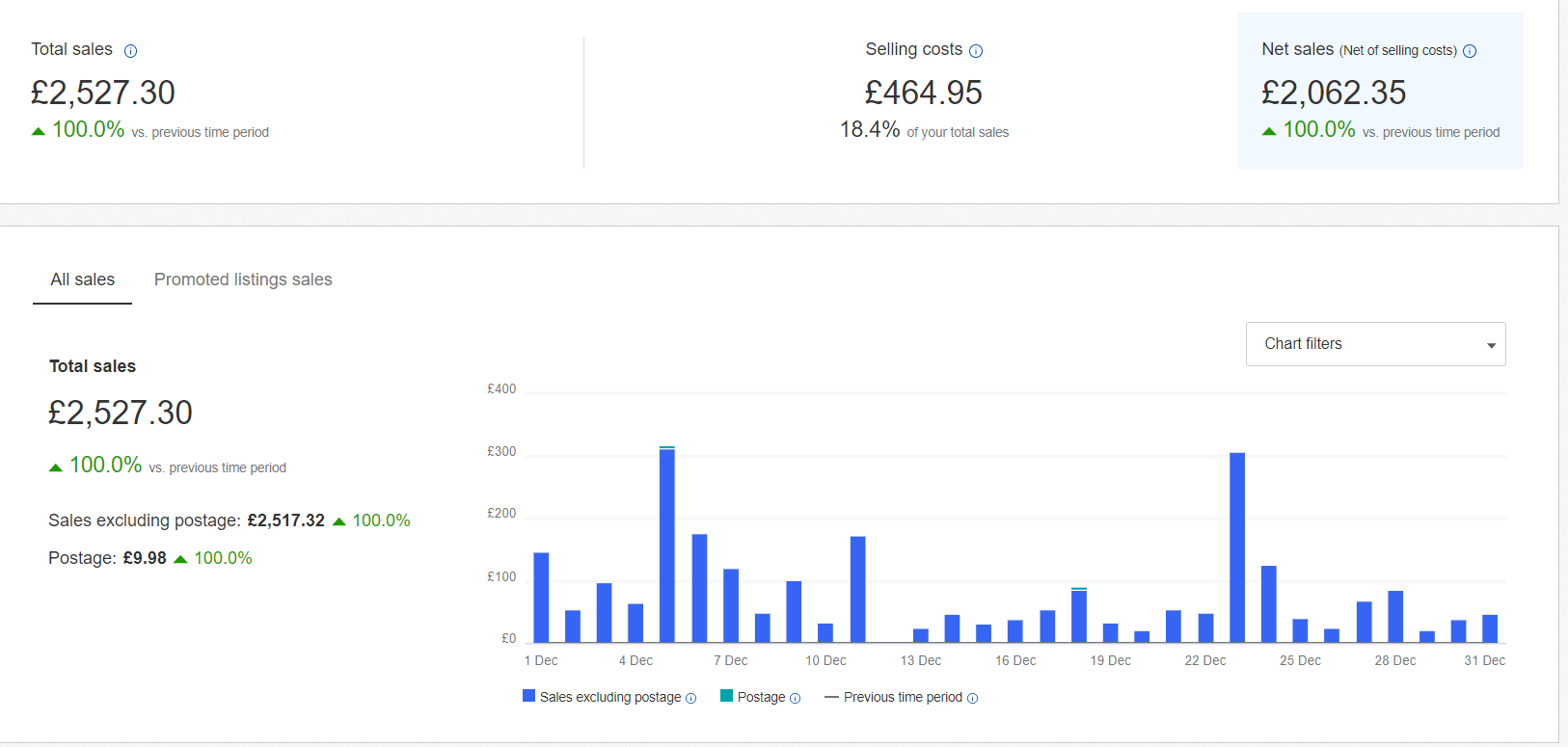The width and height of the screenshot is (1568, 747).
Task: Click the first sales bar at 1 Dec
Action: point(541,598)
